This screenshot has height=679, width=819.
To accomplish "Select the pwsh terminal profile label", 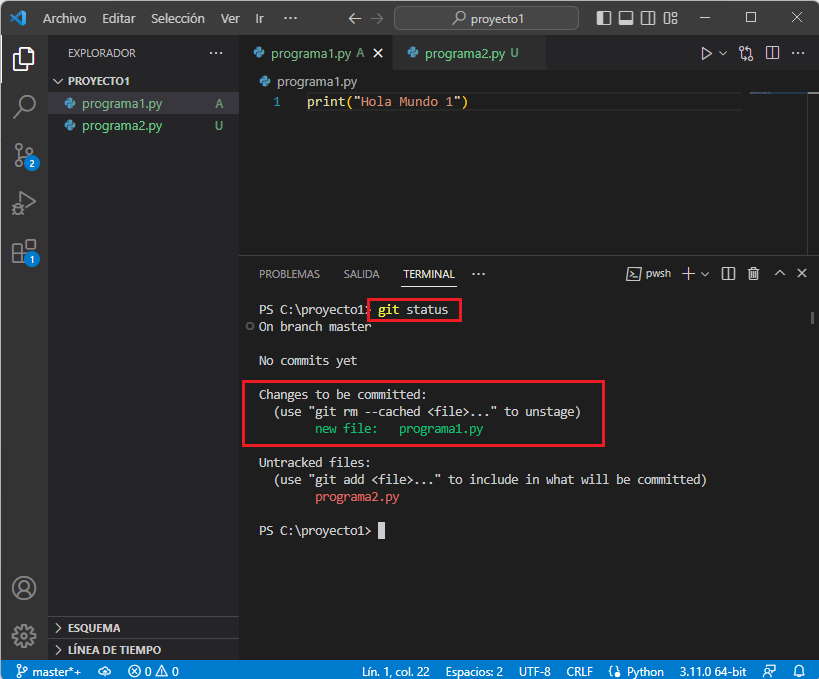I will coord(648,274).
